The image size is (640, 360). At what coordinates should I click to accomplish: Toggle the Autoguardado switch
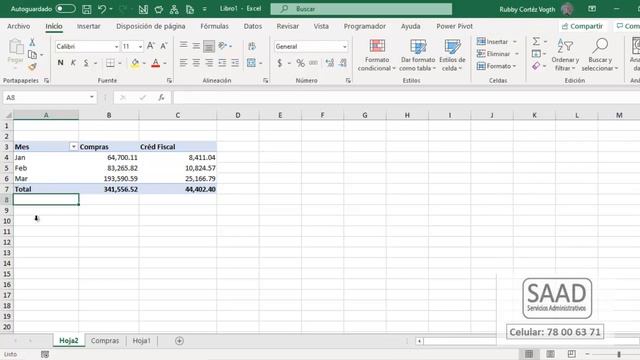(x=65, y=9)
